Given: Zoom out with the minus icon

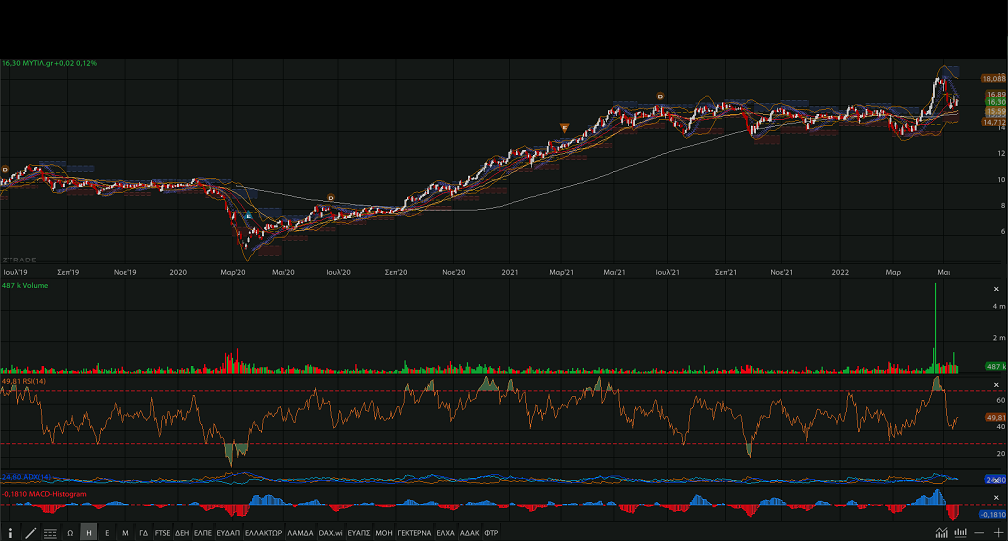Looking at the screenshot, I should pyautogui.click(x=980, y=533).
